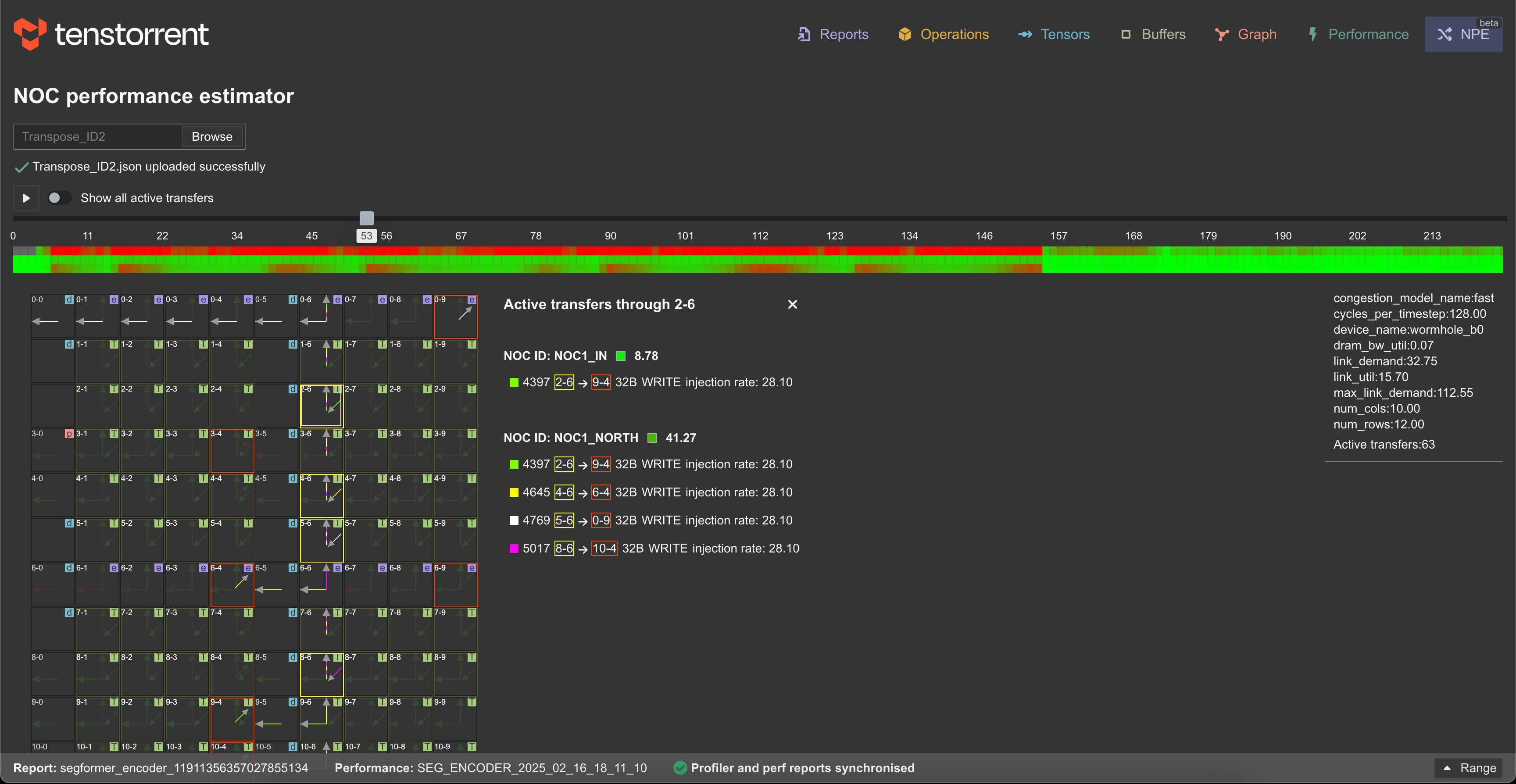Click the green sync checkmark in status bar
Screen dimensions: 1516x784
[680, 767]
